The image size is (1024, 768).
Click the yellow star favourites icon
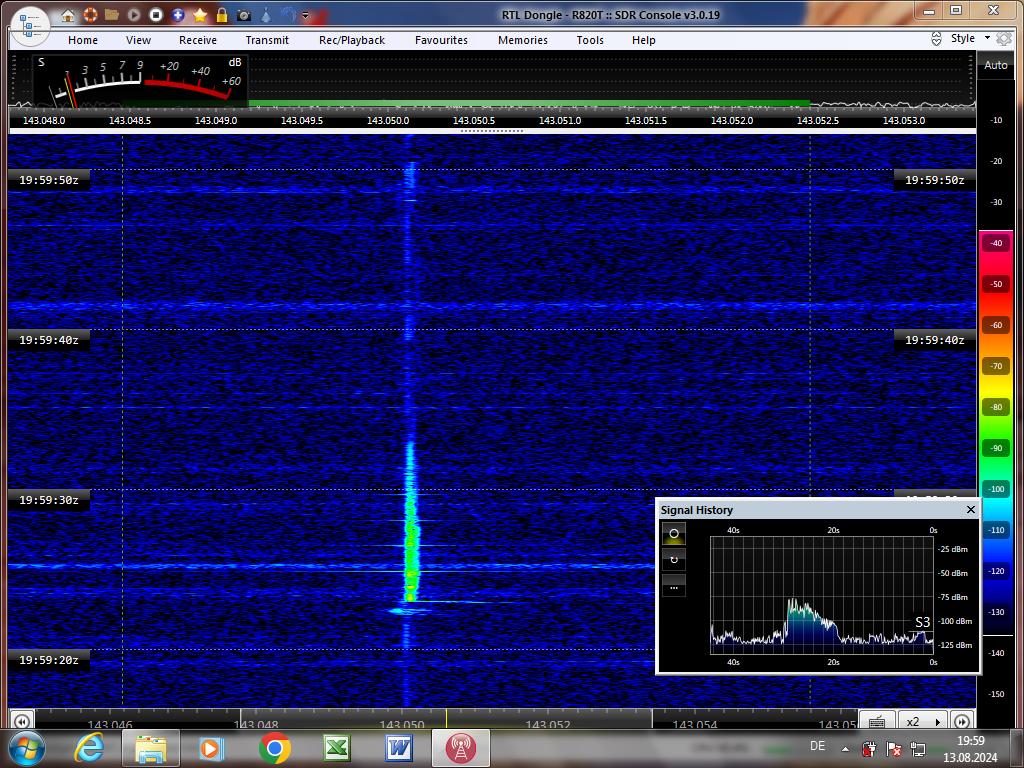(x=200, y=14)
